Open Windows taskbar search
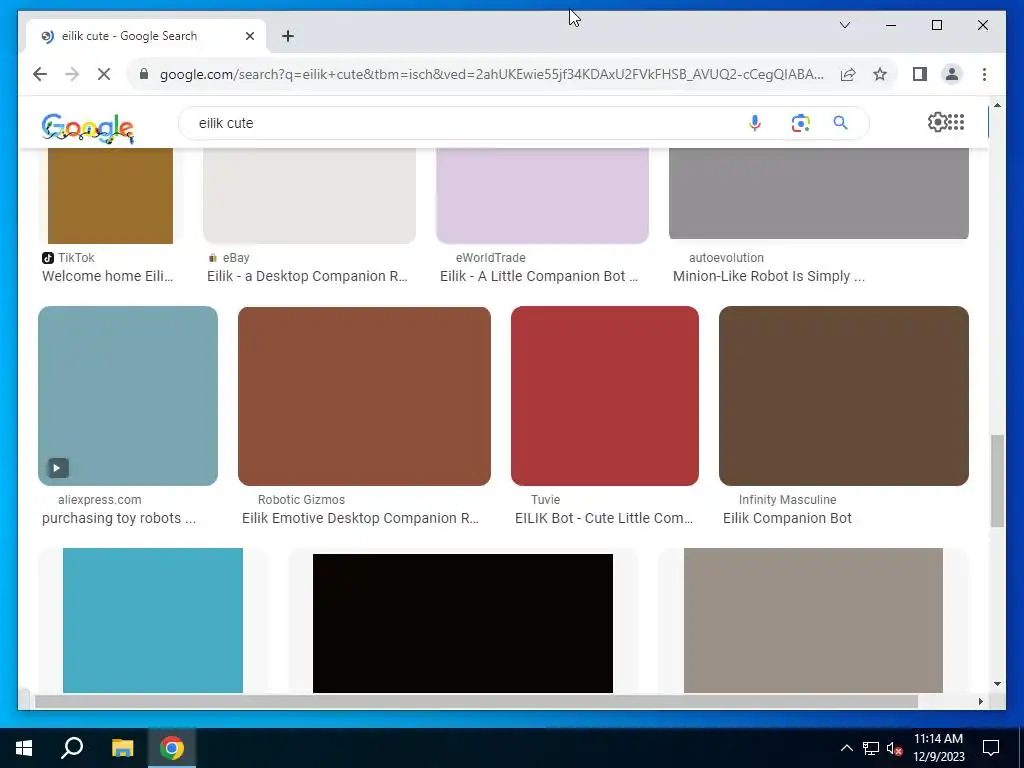1024x768 pixels. click(x=72, y=748)
